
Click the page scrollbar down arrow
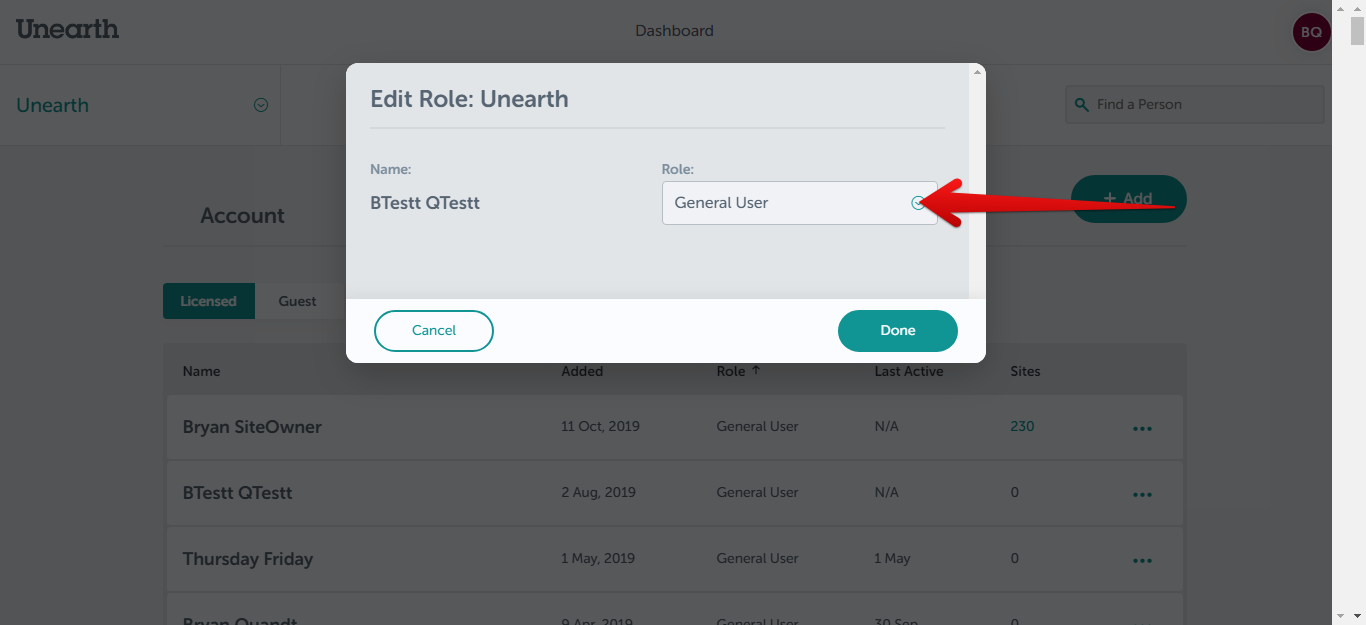click(1357, 615)
